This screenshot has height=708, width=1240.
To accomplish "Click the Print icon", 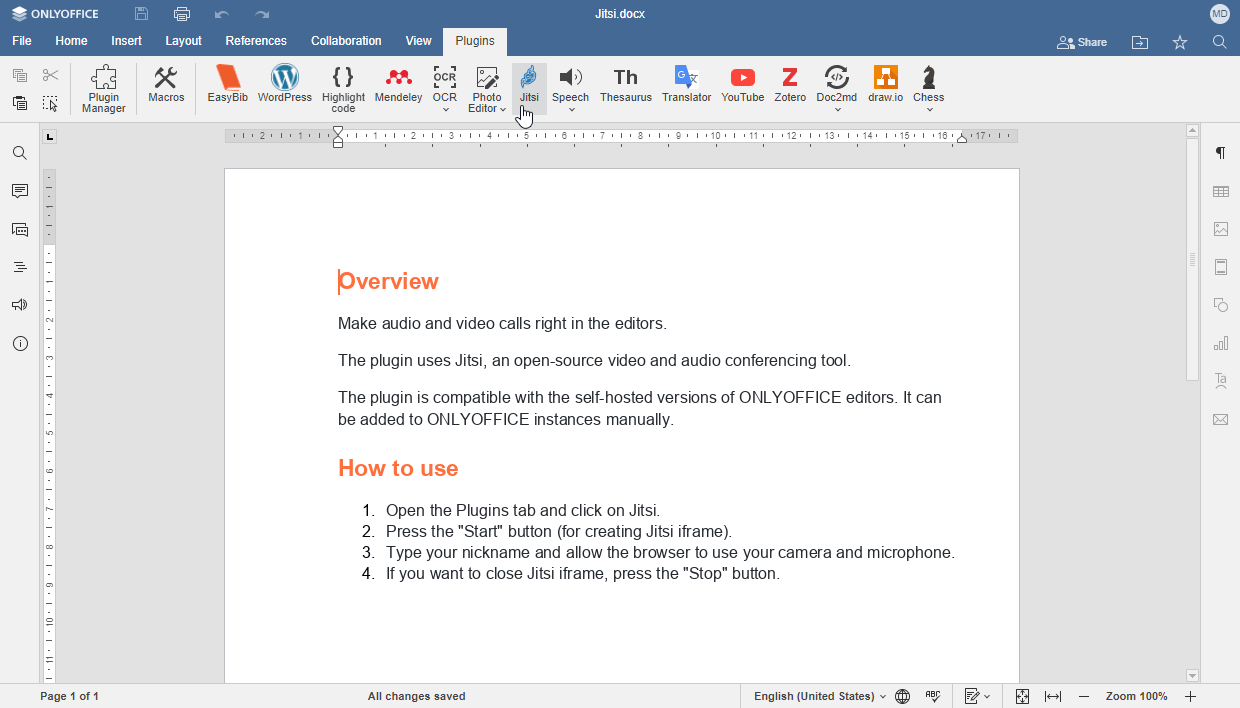I will coord(182,14).
